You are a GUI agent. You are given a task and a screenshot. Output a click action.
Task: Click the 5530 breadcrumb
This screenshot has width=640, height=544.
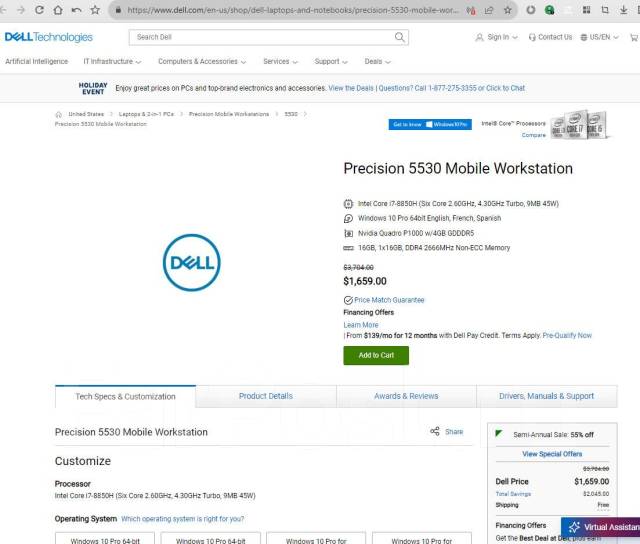[291, 114]
